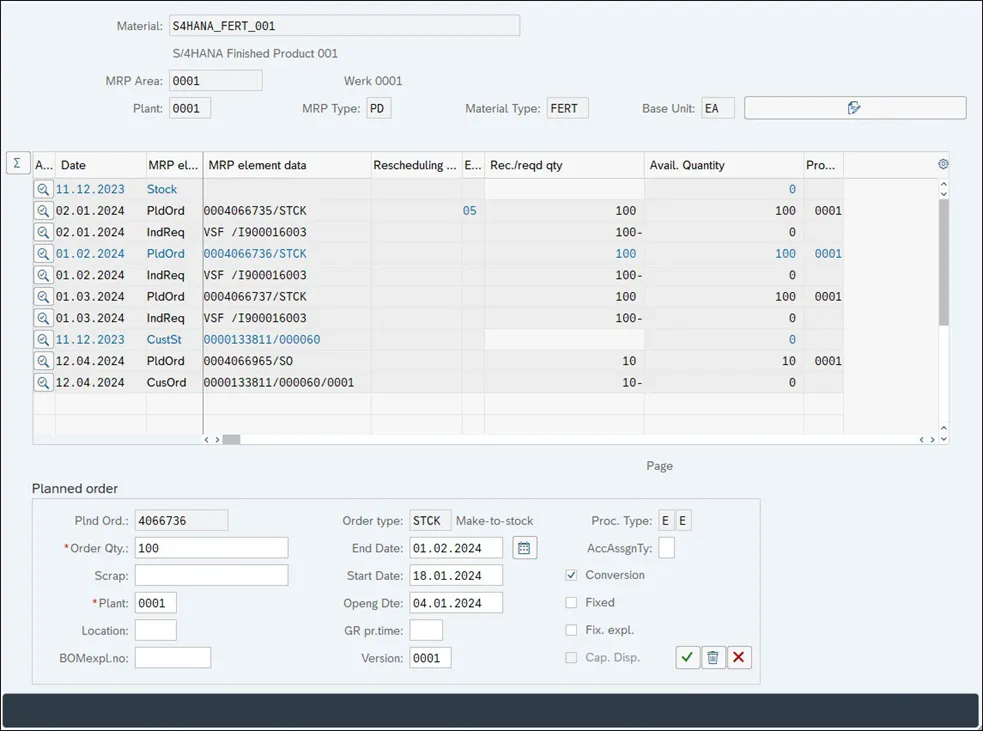
Task: Open details icon for CustSt row
Action: point(43,340)
